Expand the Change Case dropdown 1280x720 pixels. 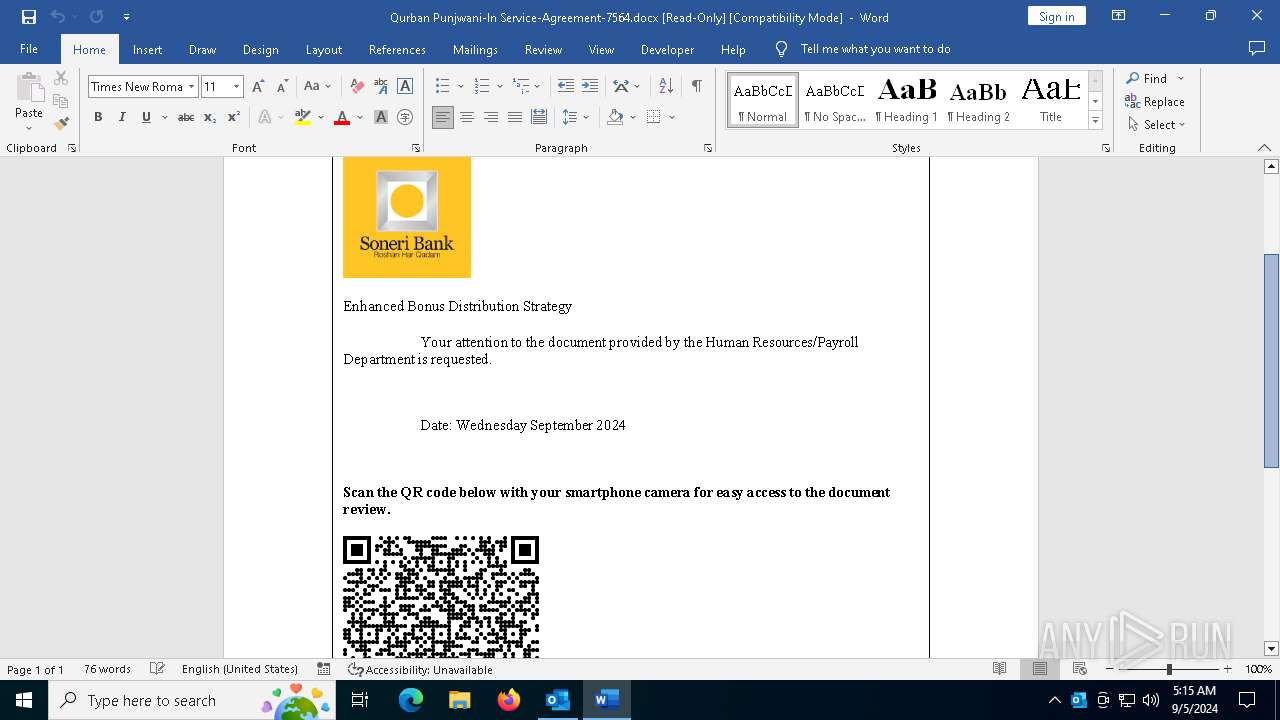(x=328, y=87)
